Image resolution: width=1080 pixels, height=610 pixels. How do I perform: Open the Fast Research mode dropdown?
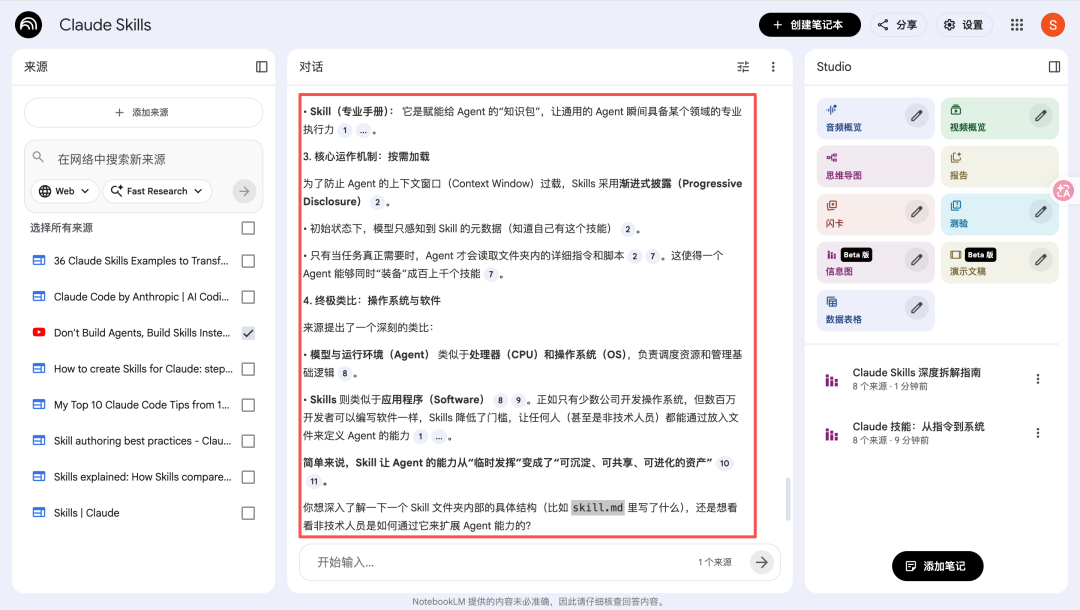click(157, 191)
